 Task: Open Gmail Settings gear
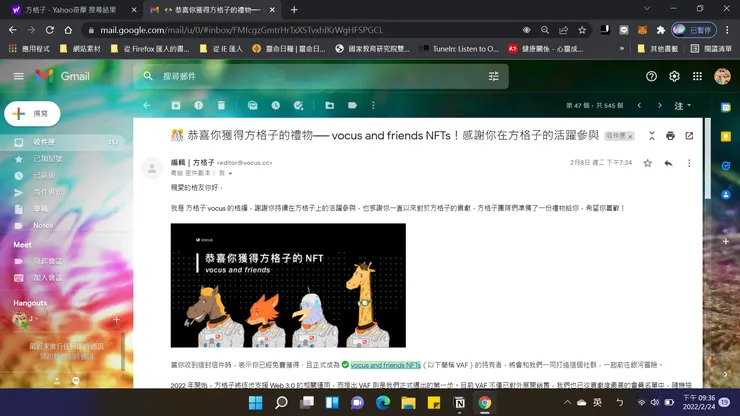(674, 76)
